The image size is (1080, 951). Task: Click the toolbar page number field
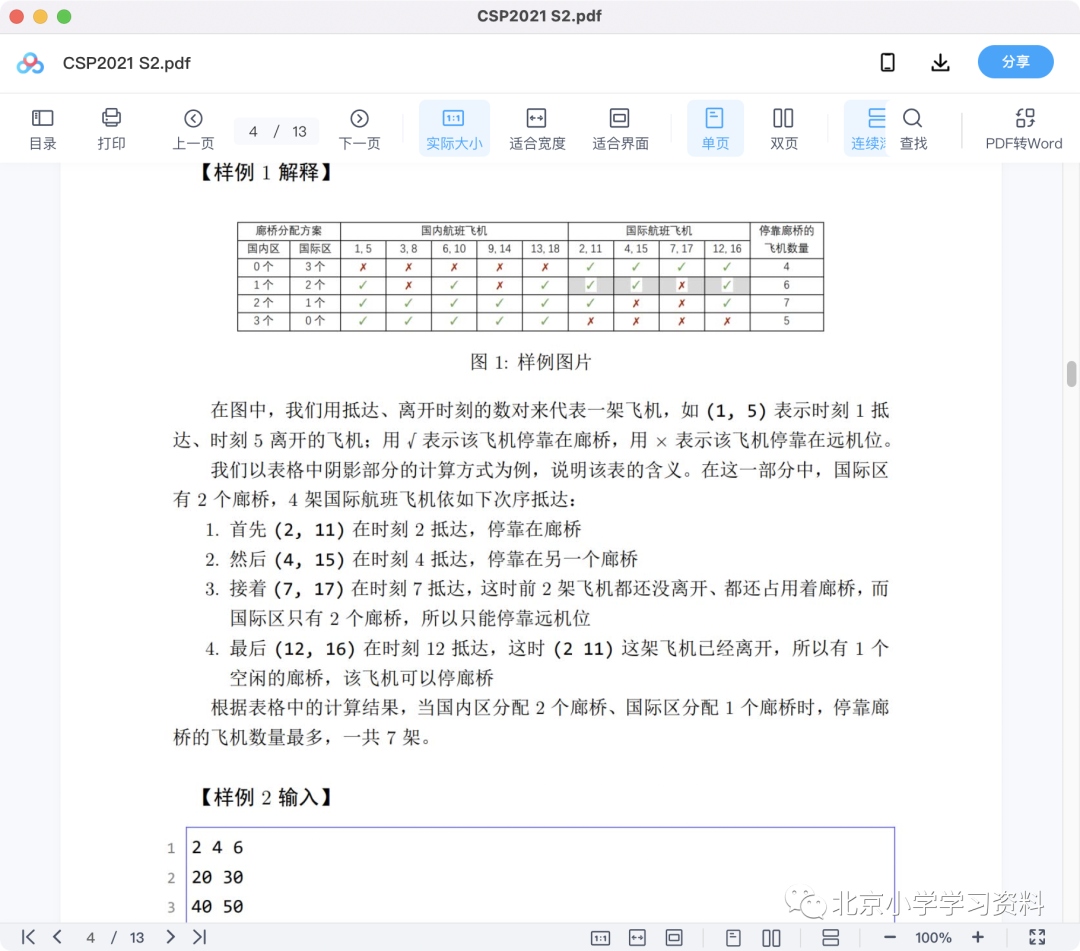pos(277,132)
